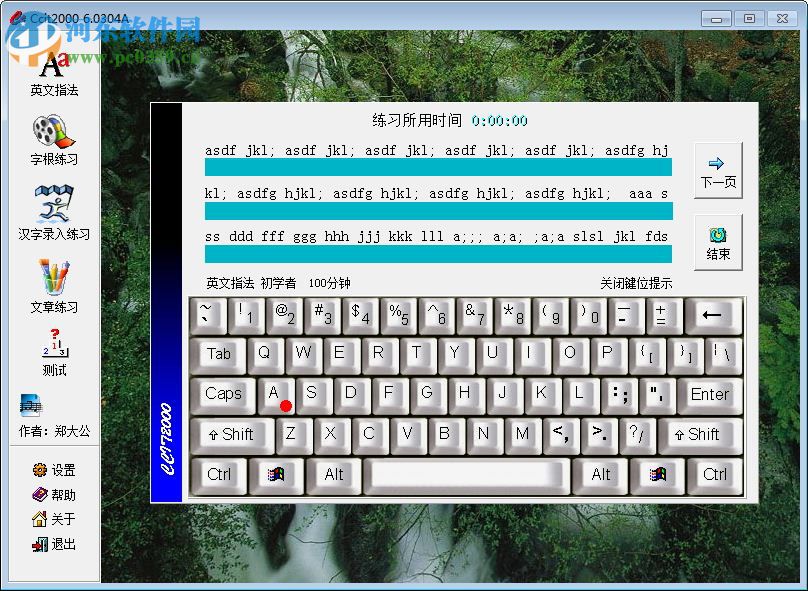The height and width of the screenshot is (591, 808).
Task: Click the right Windows key on virtual keyboard
Action: click(x=659, y=475)
